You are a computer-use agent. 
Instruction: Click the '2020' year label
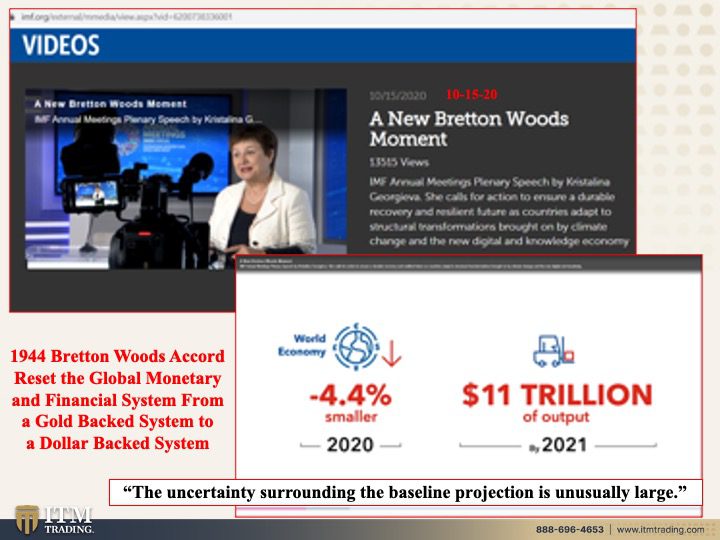[x=350, y=445]
